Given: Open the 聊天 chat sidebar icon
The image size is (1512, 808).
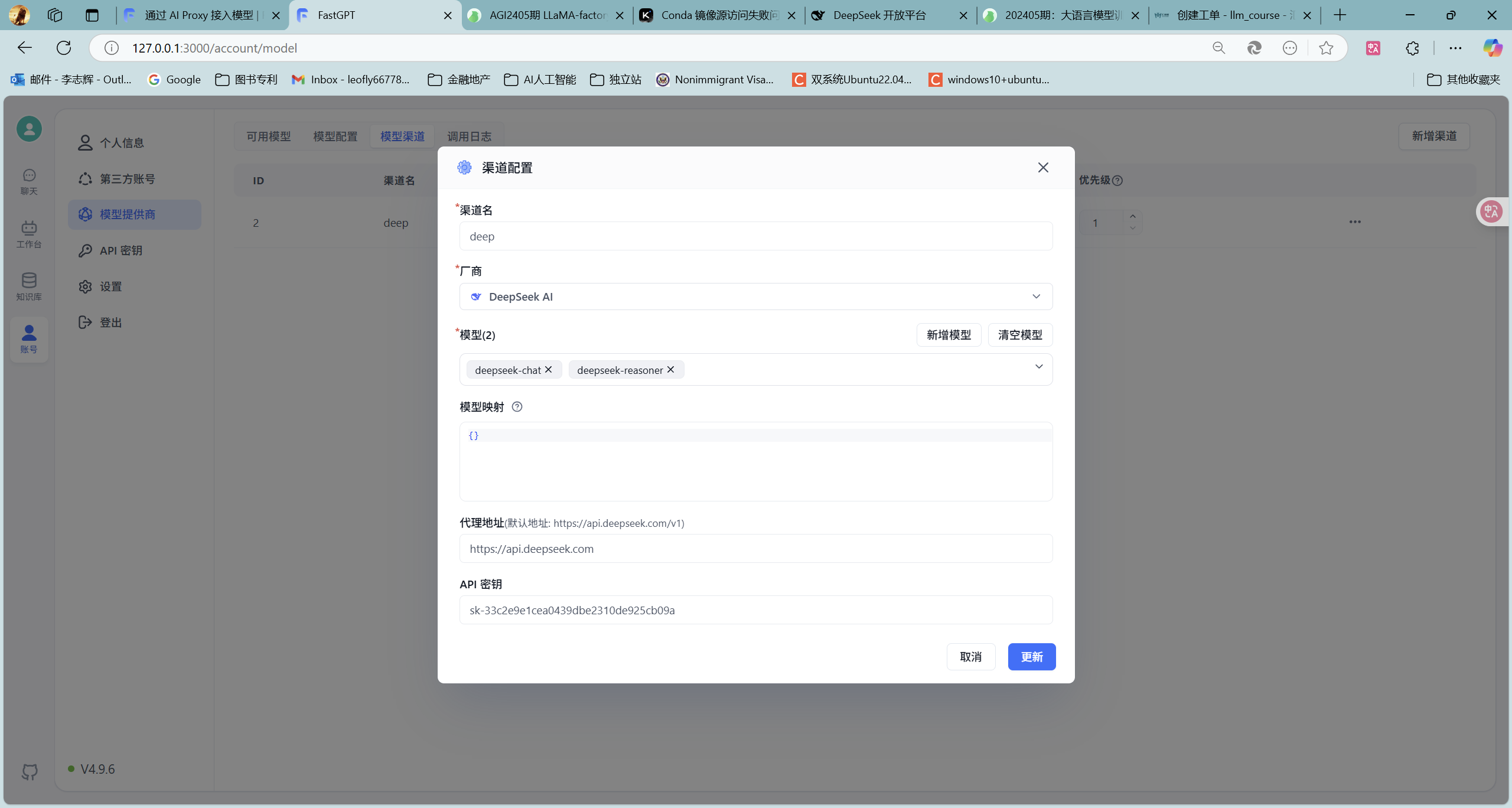Looking at the screenshot, I should click(x=29, y=181).
